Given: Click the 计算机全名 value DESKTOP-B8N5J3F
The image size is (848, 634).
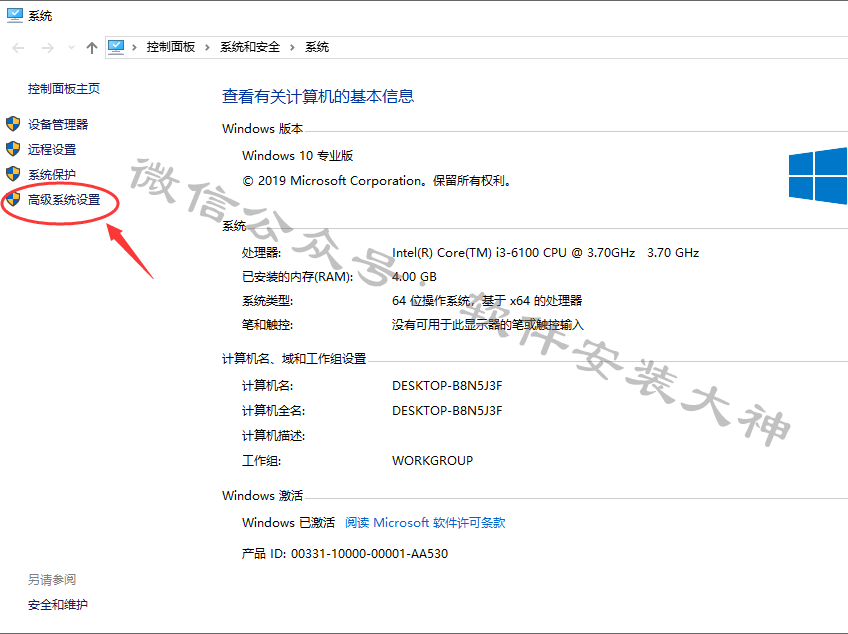Looking at the screenshot, I should pos(447,411).
